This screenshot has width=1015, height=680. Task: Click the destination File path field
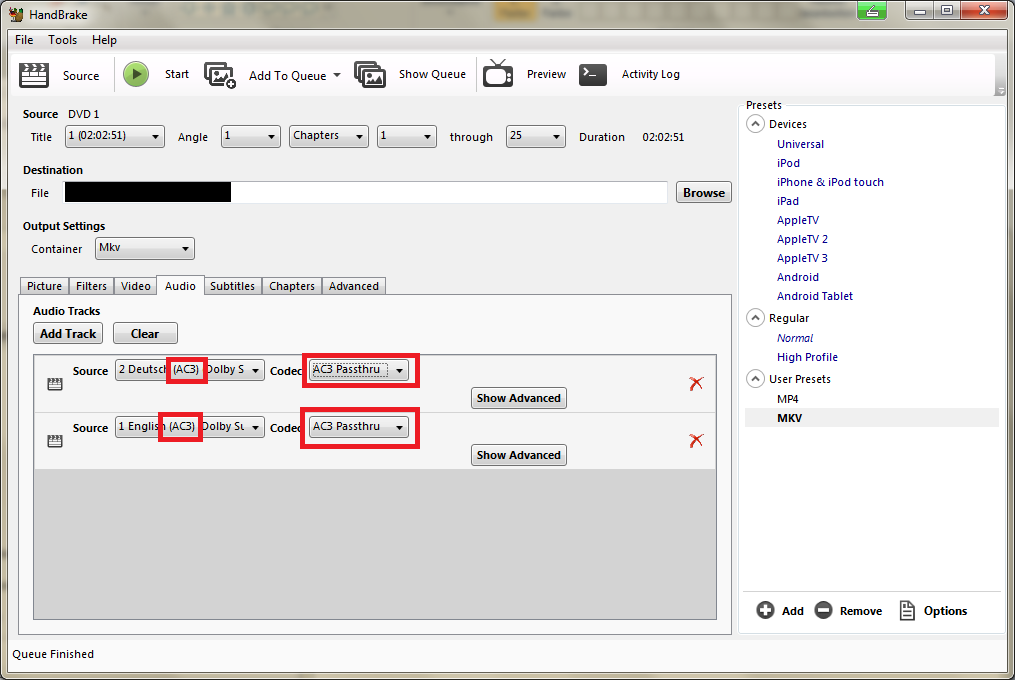pyautogui.click(x=366, y=192)
